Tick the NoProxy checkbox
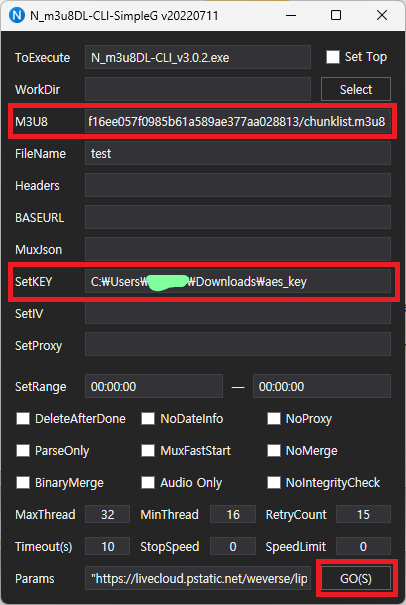Image resolution: width=406 pixels, height=605 pixels. coord(274,418)
